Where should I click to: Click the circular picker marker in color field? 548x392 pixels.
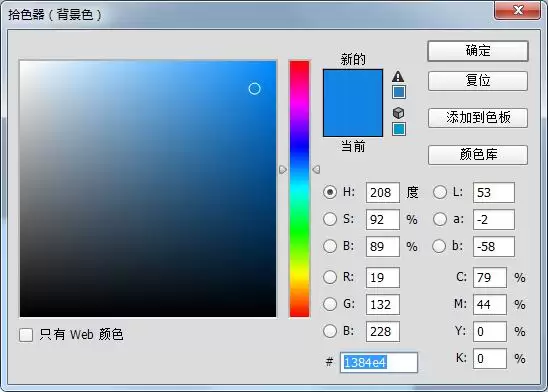254,89
